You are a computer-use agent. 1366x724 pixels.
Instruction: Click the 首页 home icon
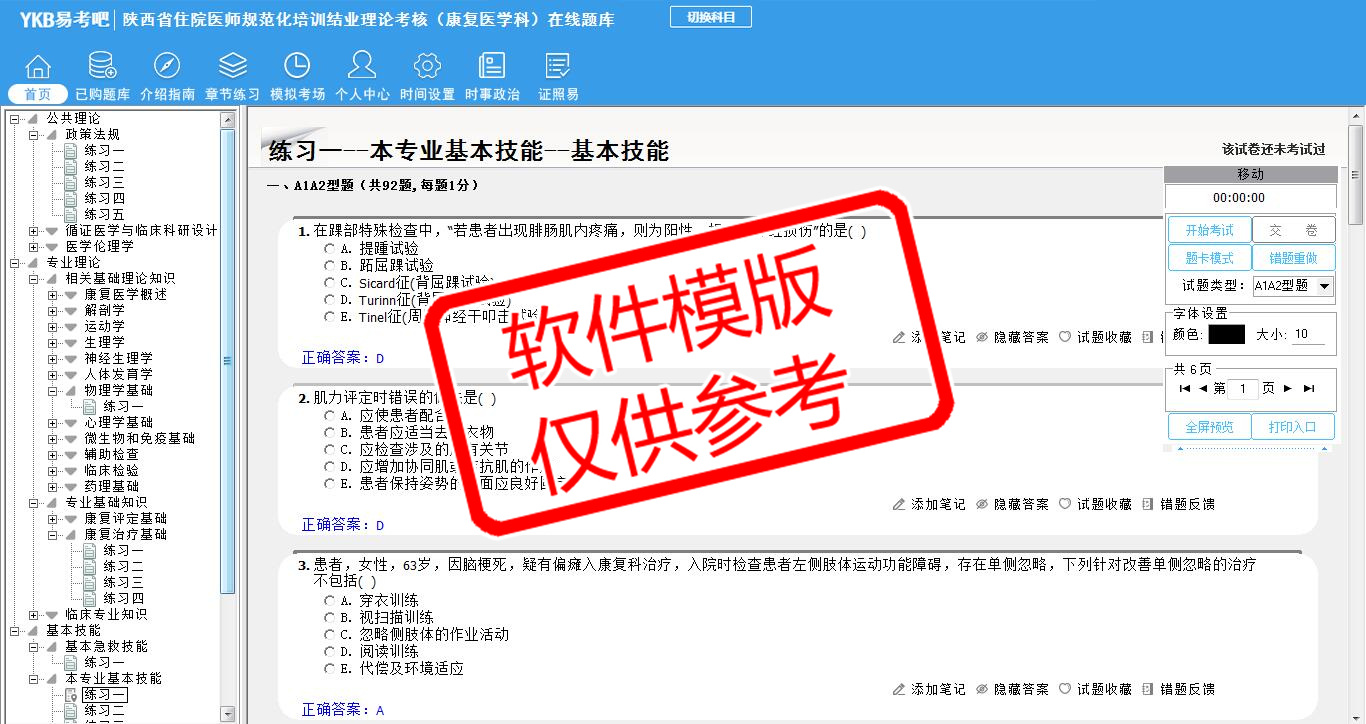(x=38, y=67)
